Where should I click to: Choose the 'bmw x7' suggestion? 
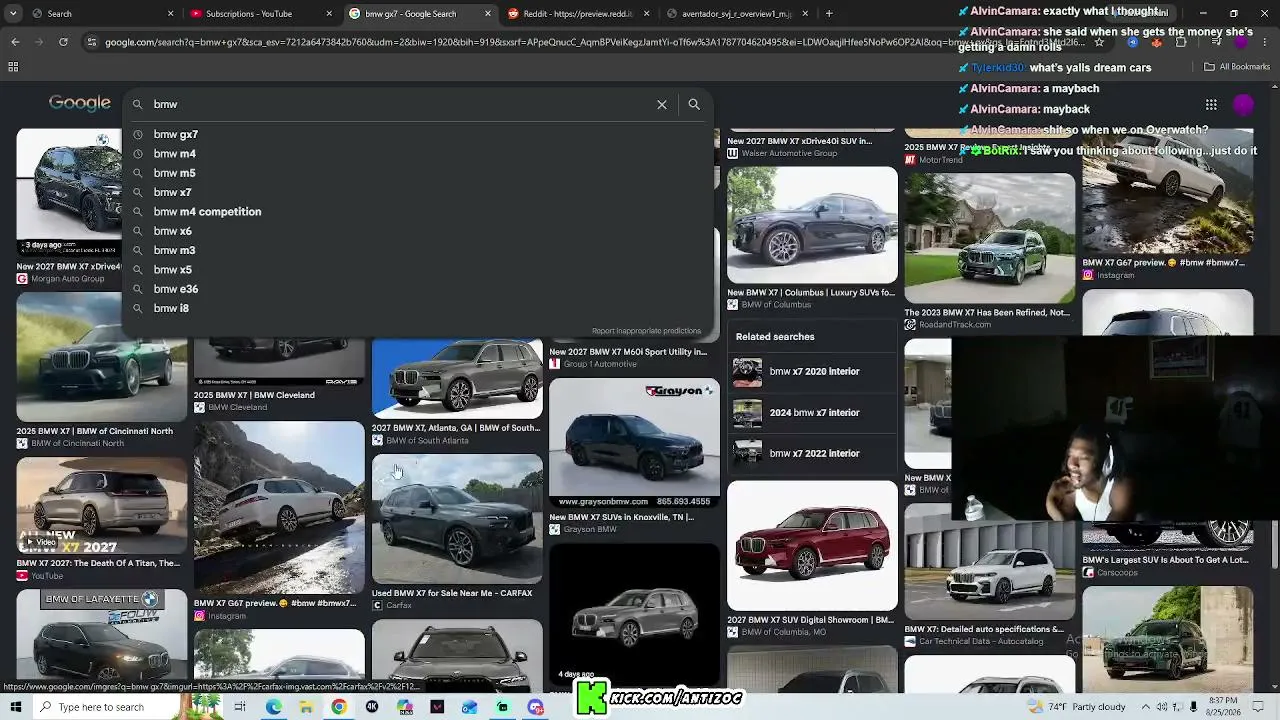[418, 192]
